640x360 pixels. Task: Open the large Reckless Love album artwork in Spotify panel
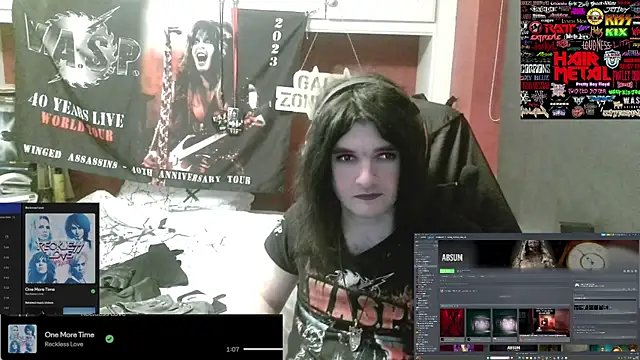coord(60,248)
